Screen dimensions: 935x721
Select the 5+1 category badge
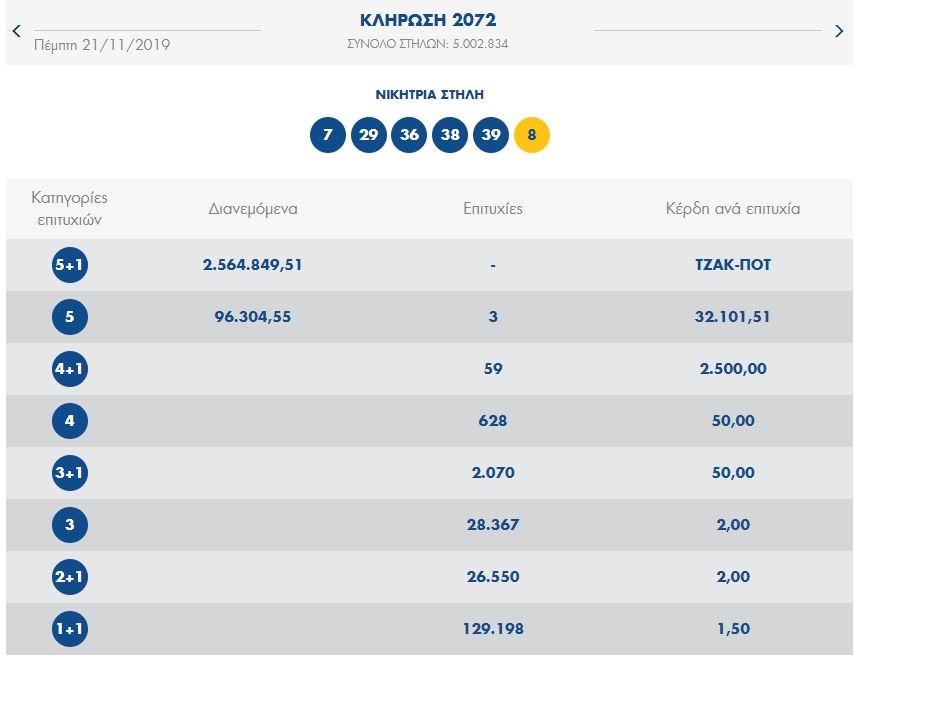(70, 265)
